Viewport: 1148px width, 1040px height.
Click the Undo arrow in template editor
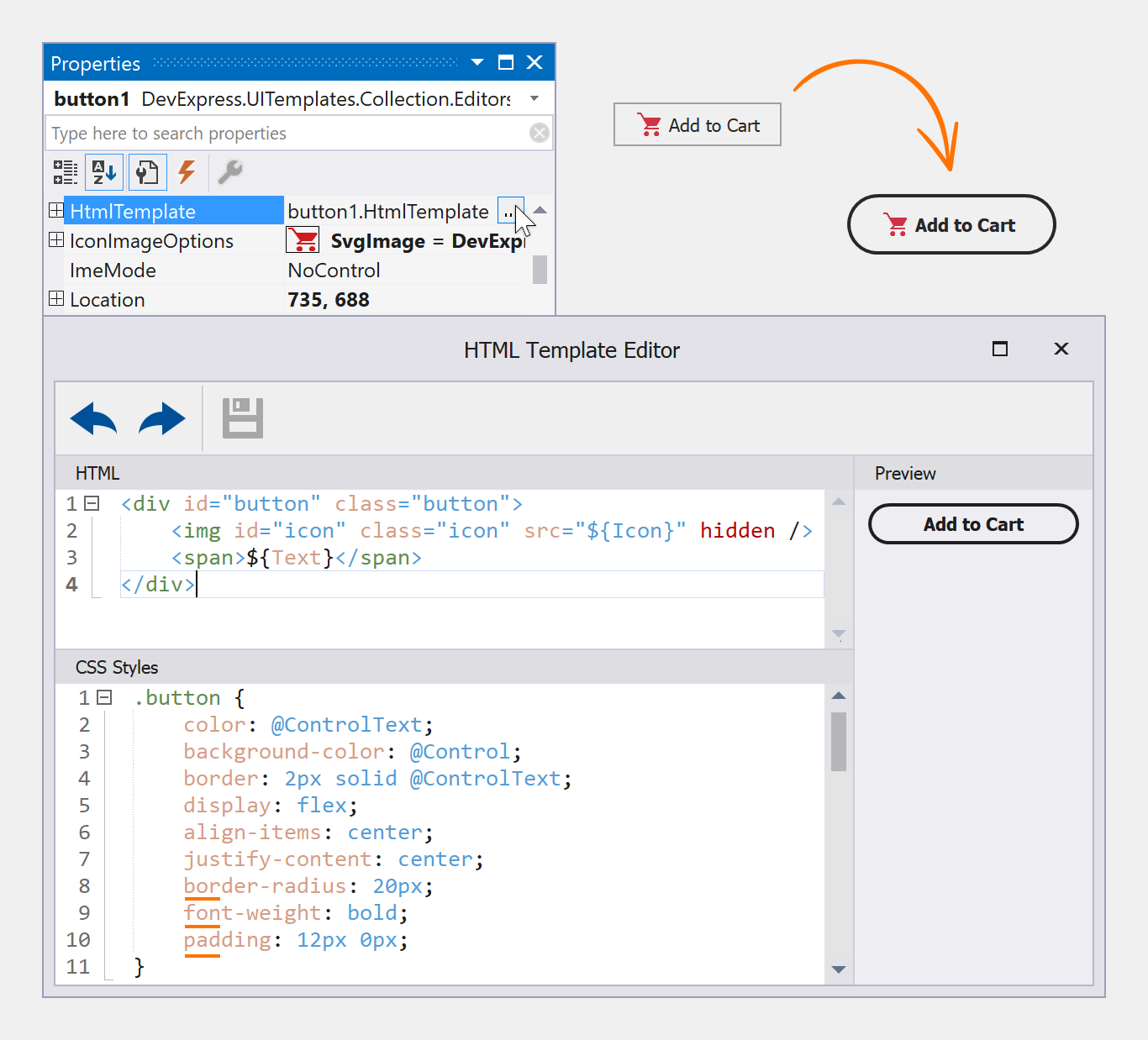[x=93, y=418]
